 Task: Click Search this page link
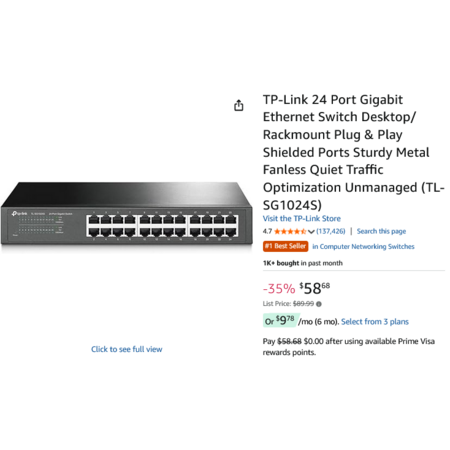[x=381, y=231]
